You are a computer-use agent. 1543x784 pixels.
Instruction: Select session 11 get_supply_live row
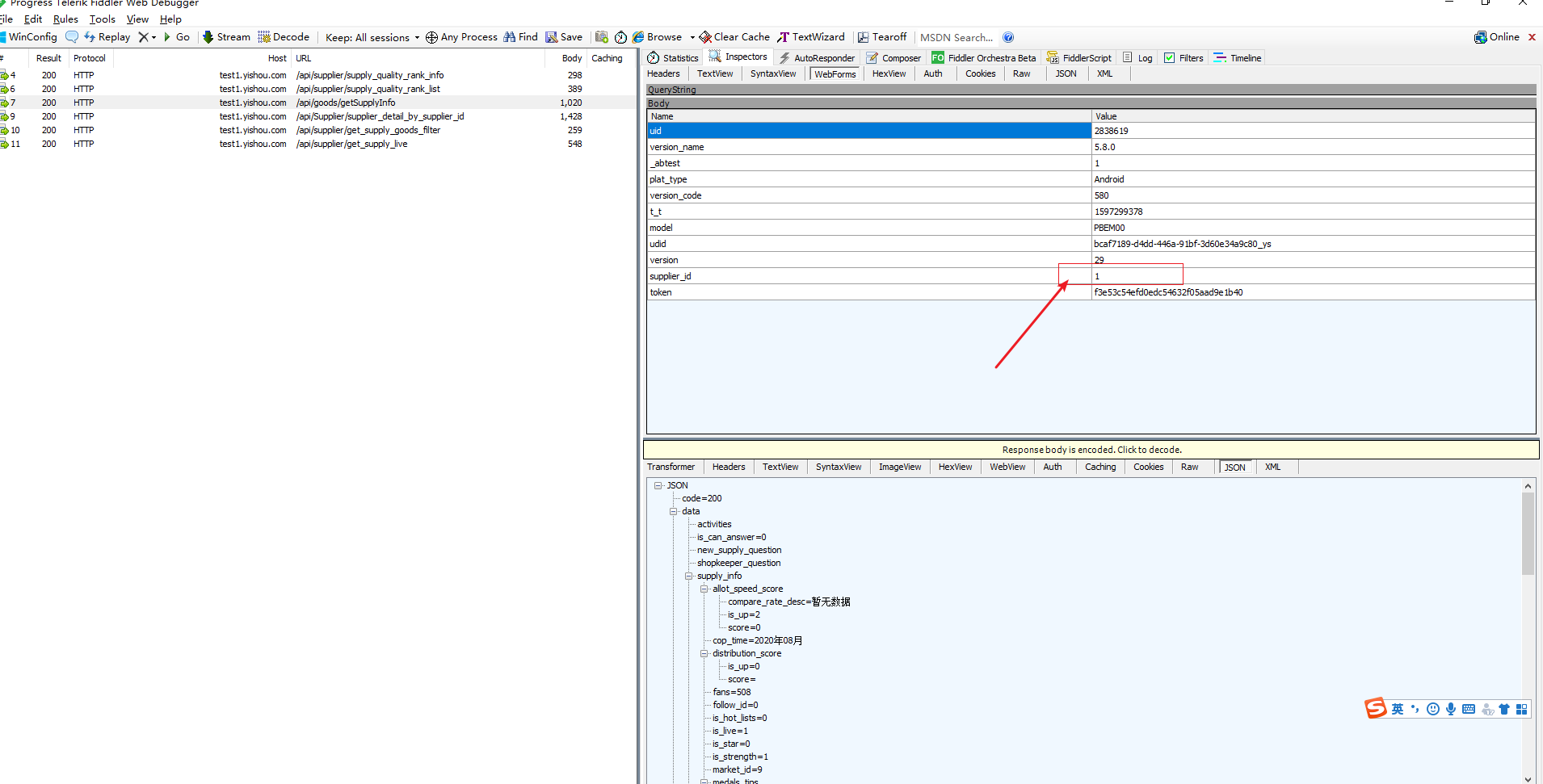318,144
